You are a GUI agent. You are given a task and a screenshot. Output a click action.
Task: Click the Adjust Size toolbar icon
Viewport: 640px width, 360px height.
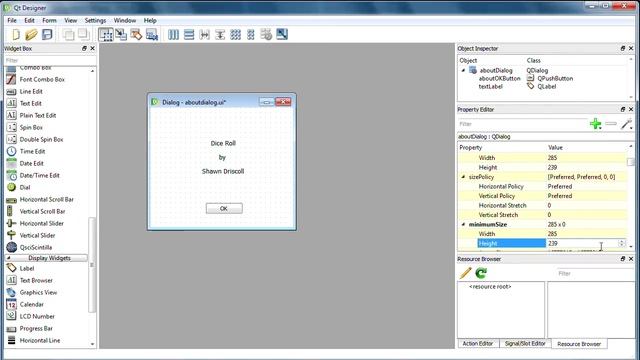pos(282,34)
